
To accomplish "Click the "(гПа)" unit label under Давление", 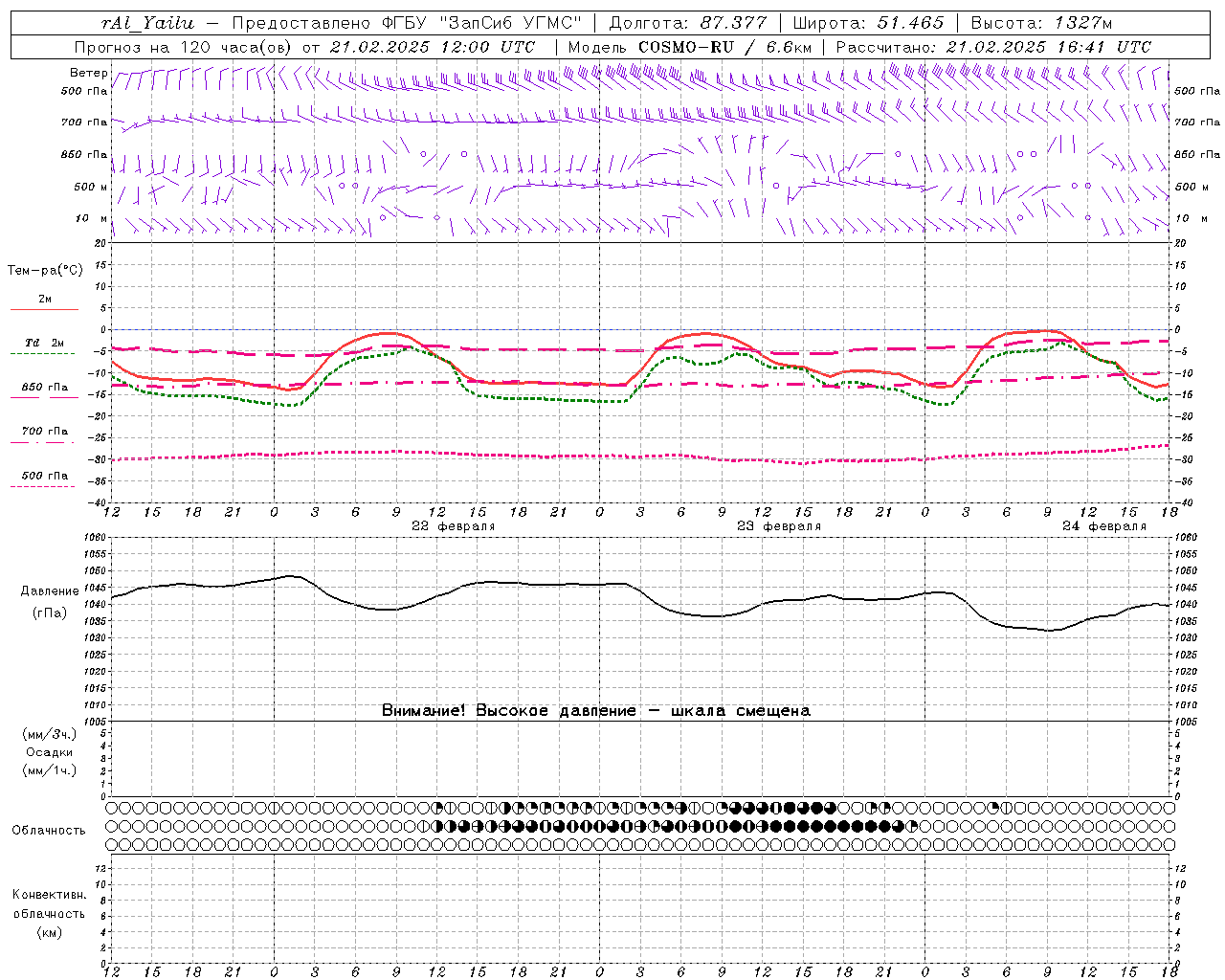I will click(50, 612).
